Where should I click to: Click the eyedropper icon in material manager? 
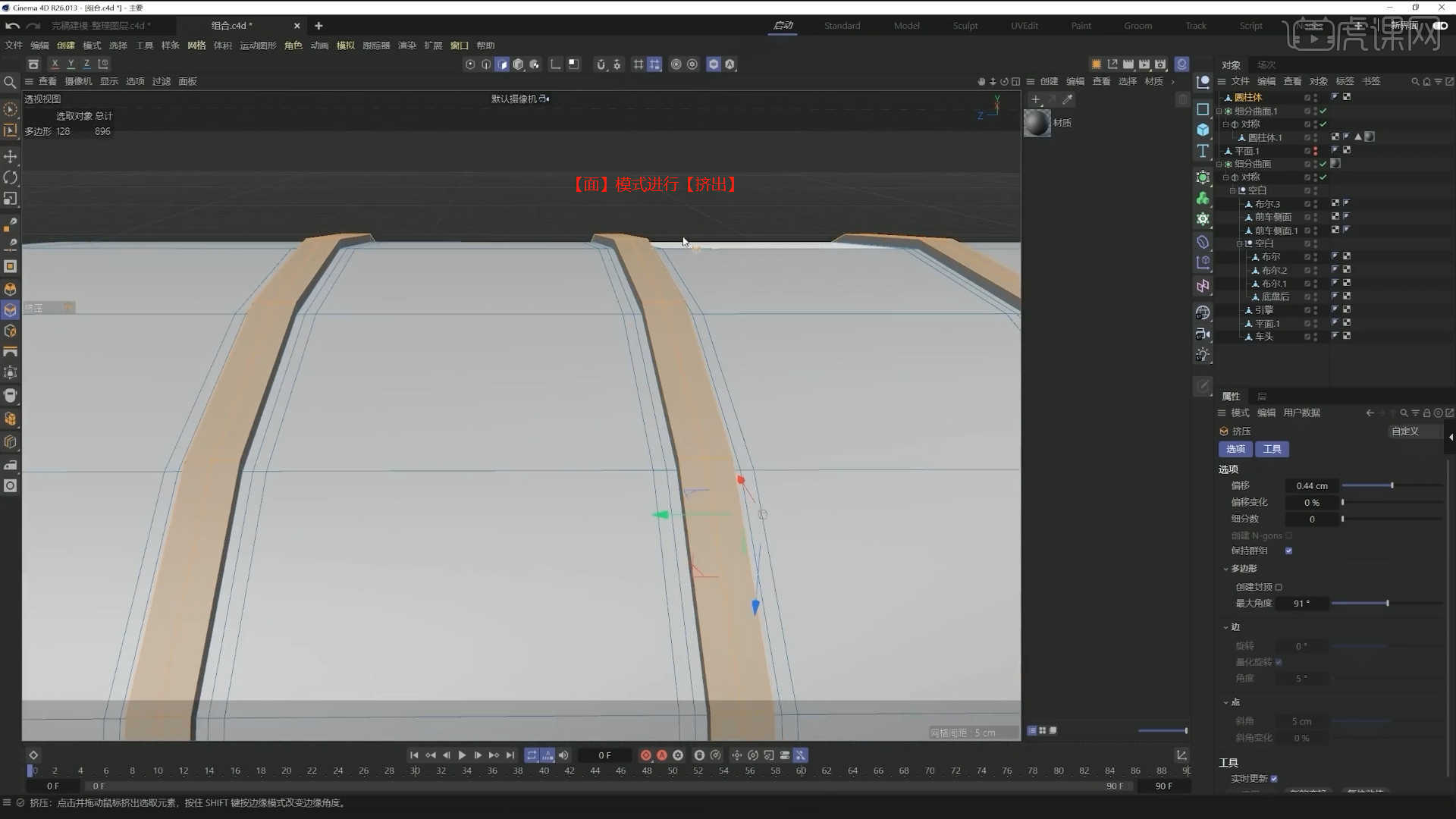[x=1068, y=99]
